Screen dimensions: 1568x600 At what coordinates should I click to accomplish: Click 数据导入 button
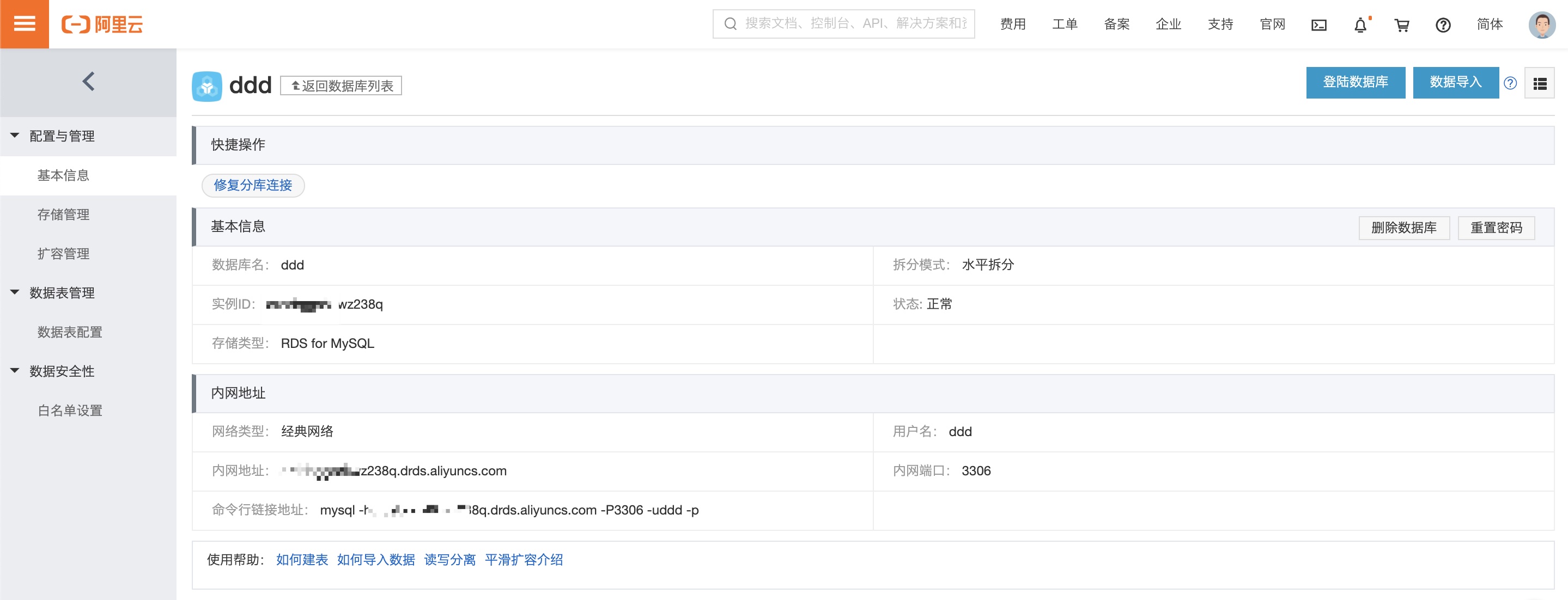pos(1455,82)
